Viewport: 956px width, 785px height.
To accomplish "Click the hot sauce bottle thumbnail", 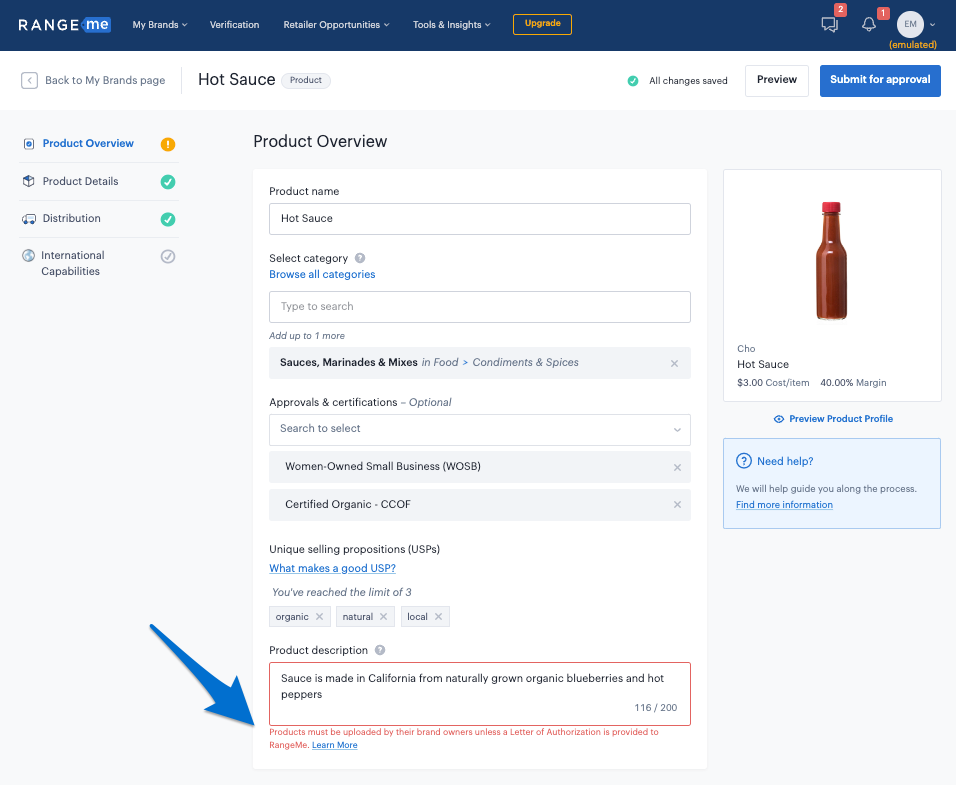I will coord(832,260).
